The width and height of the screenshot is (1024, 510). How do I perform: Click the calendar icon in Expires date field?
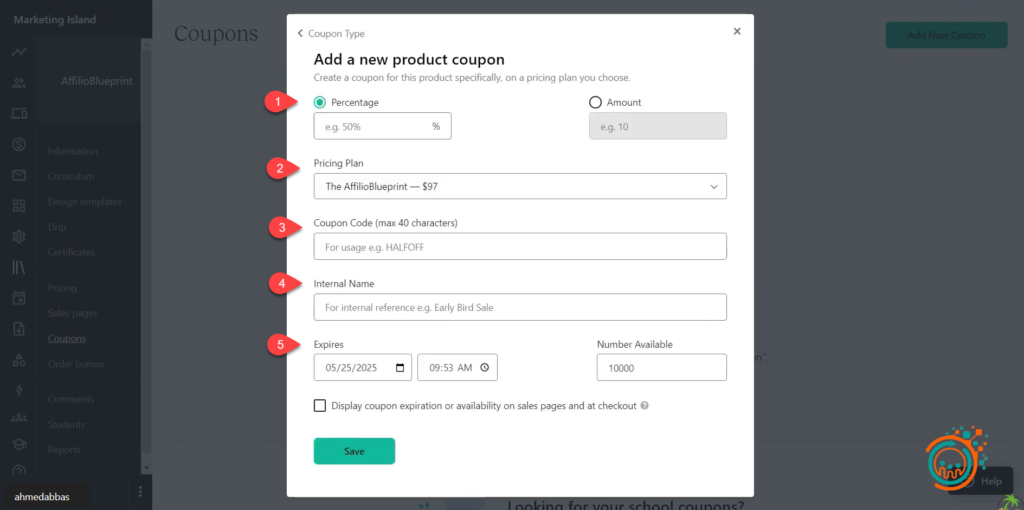(x=400, y=368)
